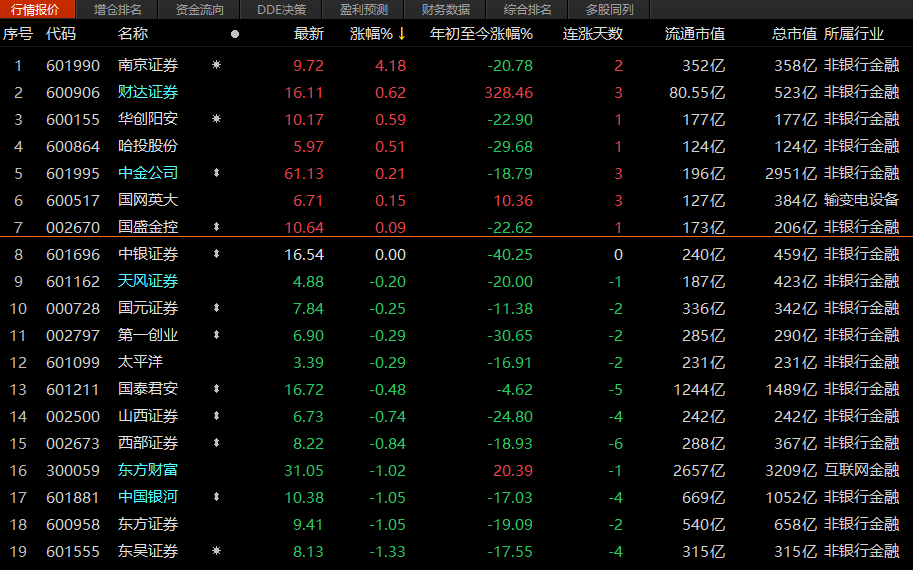Click the marker icon beside 第一创业
The image size is (913, 570).
click(x=217, y=335)
